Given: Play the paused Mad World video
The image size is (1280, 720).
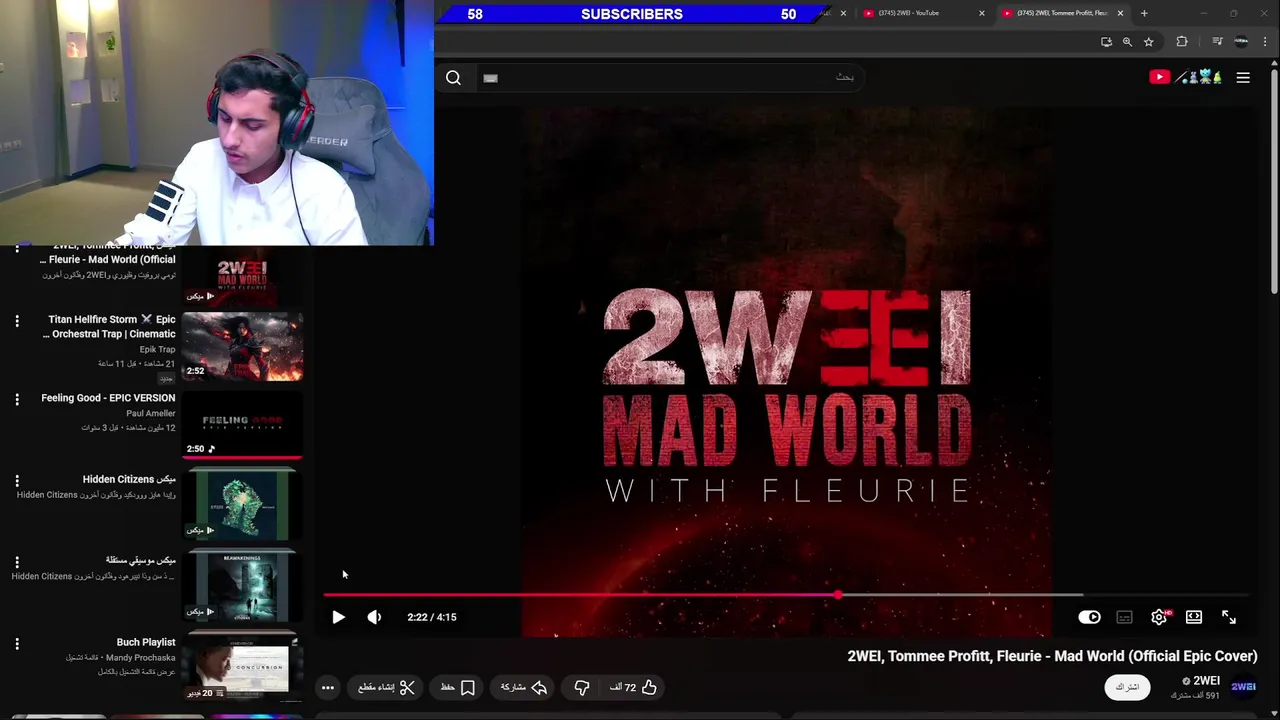Looking at the screenshot, I should click(x=338, y=617).
